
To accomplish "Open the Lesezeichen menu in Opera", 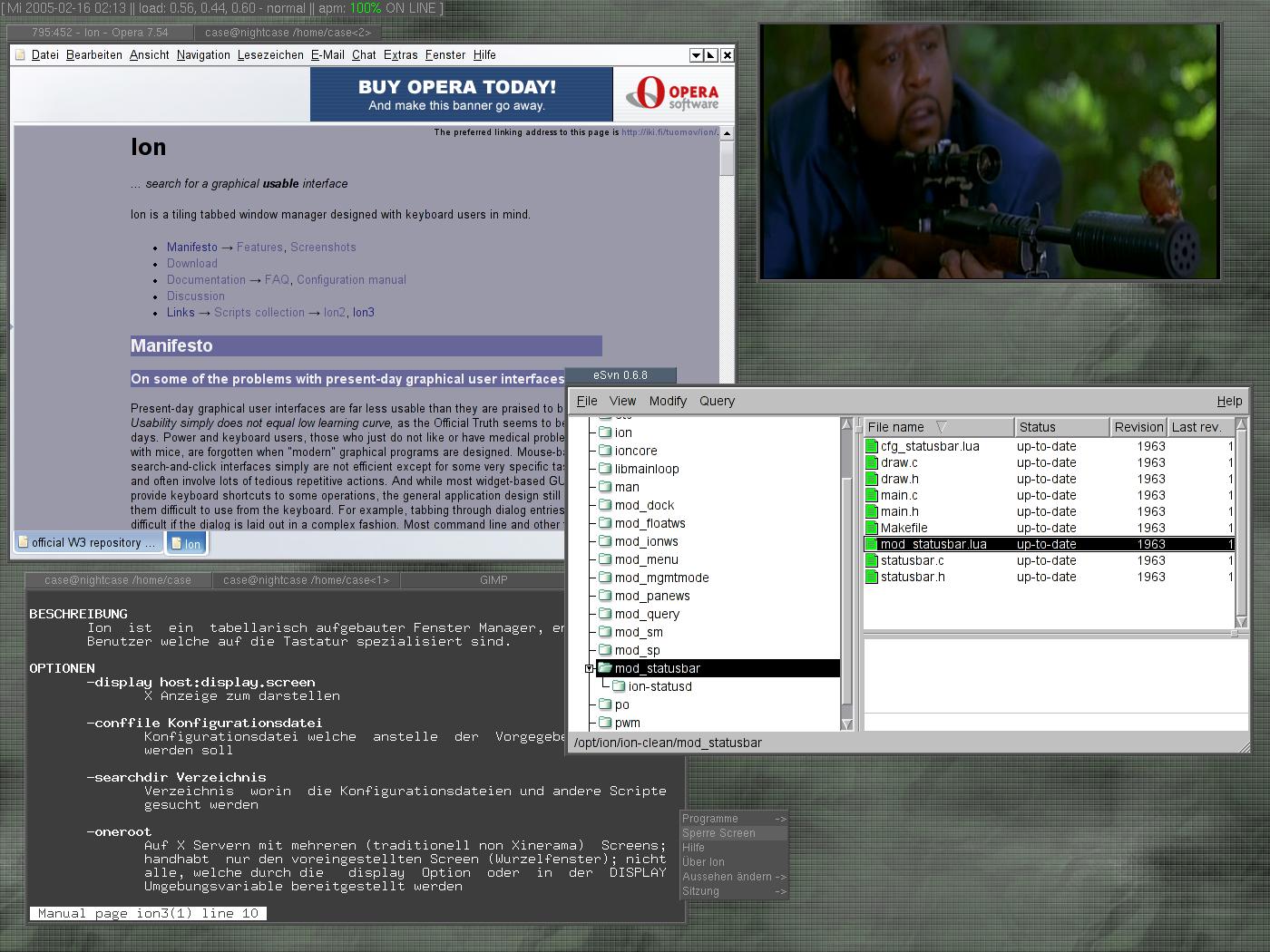I will tap(270, 55).
